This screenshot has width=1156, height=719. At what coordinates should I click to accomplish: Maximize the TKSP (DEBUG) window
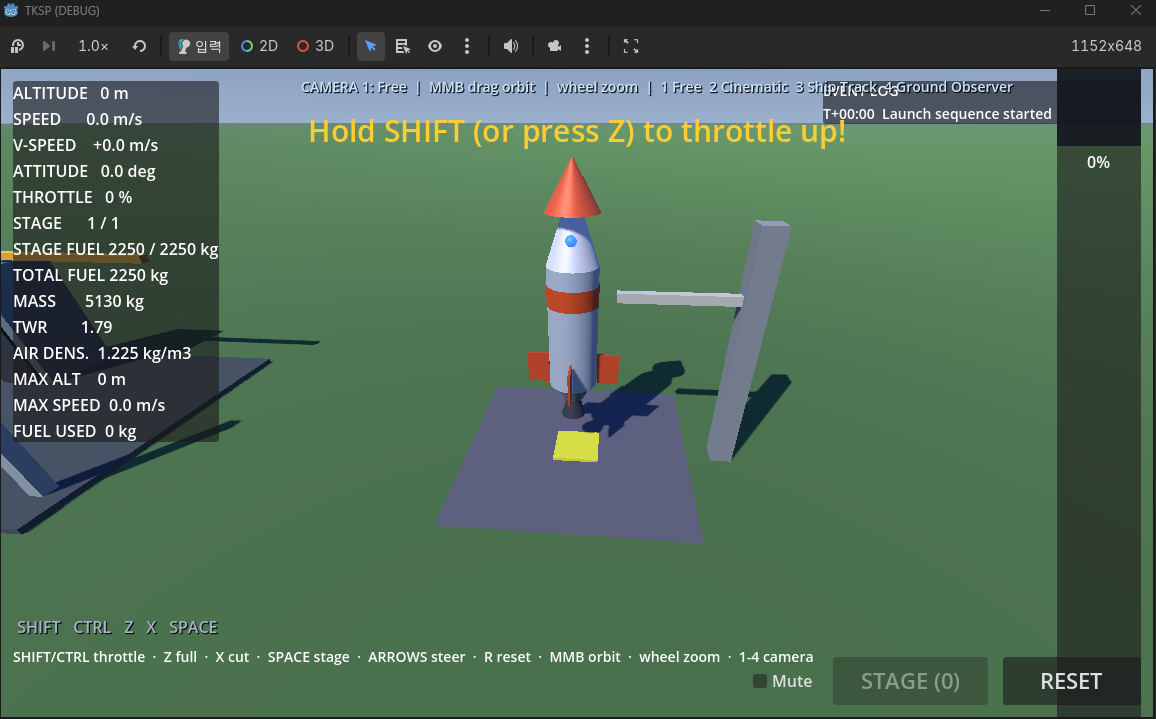tap(1090, 10)
